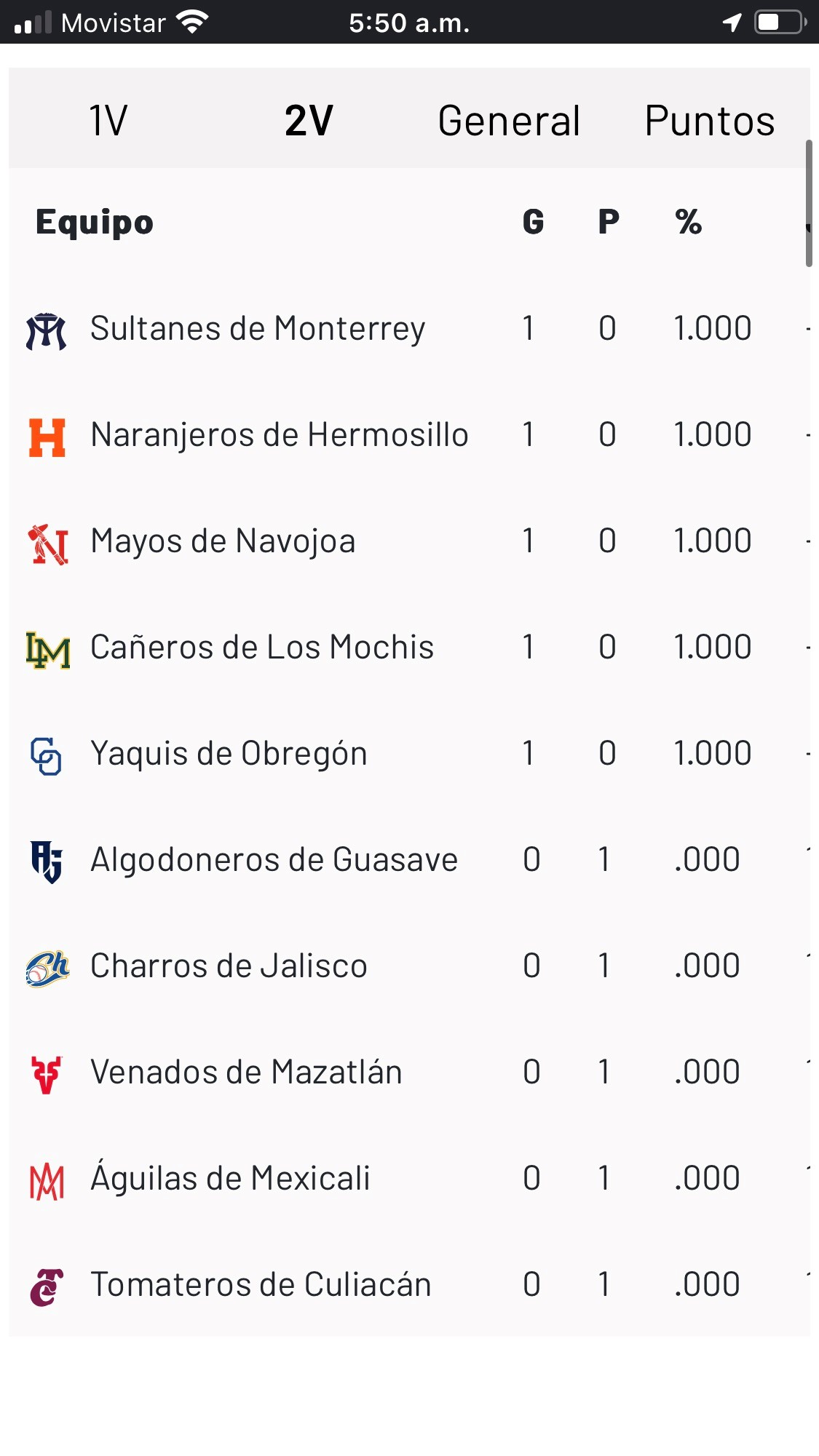Click the vertical scrollbar on the right edge
Viewport: 819px width, 1456px height.
[x=808, y=204]
